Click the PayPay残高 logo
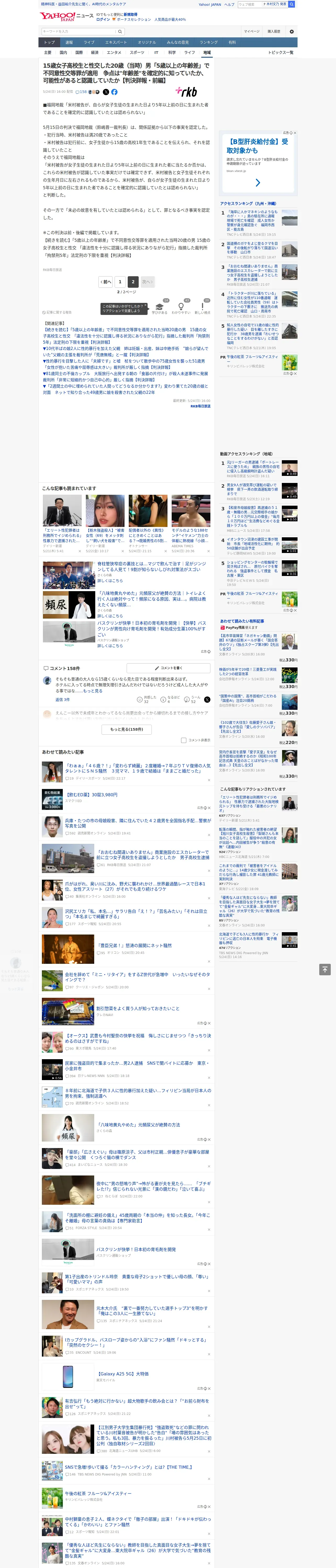Image resolution: width=336 pixels, height=1568 pixels. 231,627
